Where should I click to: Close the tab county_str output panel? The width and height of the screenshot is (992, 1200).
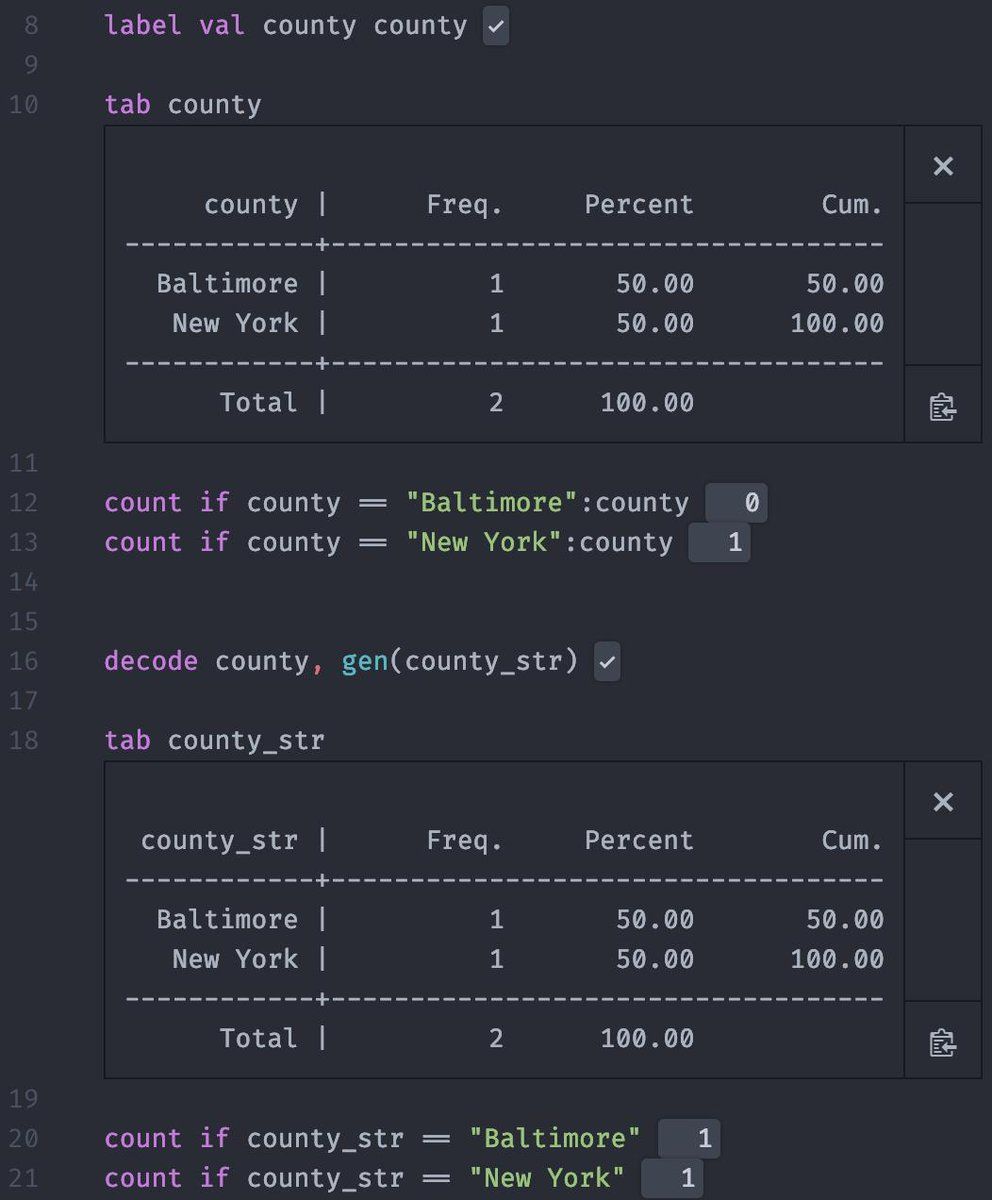click(x=942, y=802)
